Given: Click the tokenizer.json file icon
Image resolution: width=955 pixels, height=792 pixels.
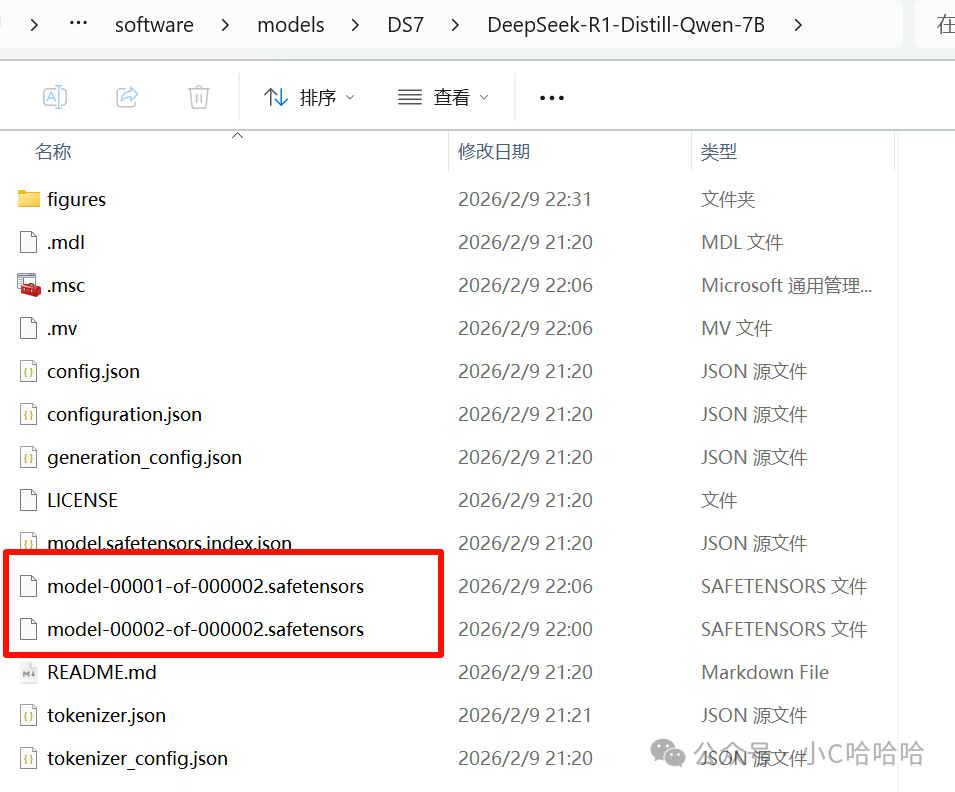Looking at the screenshot, I should (x=29, y=715).
